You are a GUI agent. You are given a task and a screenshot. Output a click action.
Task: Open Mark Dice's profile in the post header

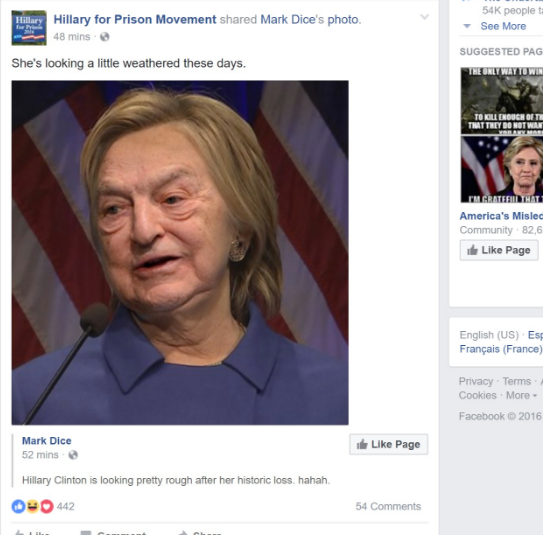[288, 19]
